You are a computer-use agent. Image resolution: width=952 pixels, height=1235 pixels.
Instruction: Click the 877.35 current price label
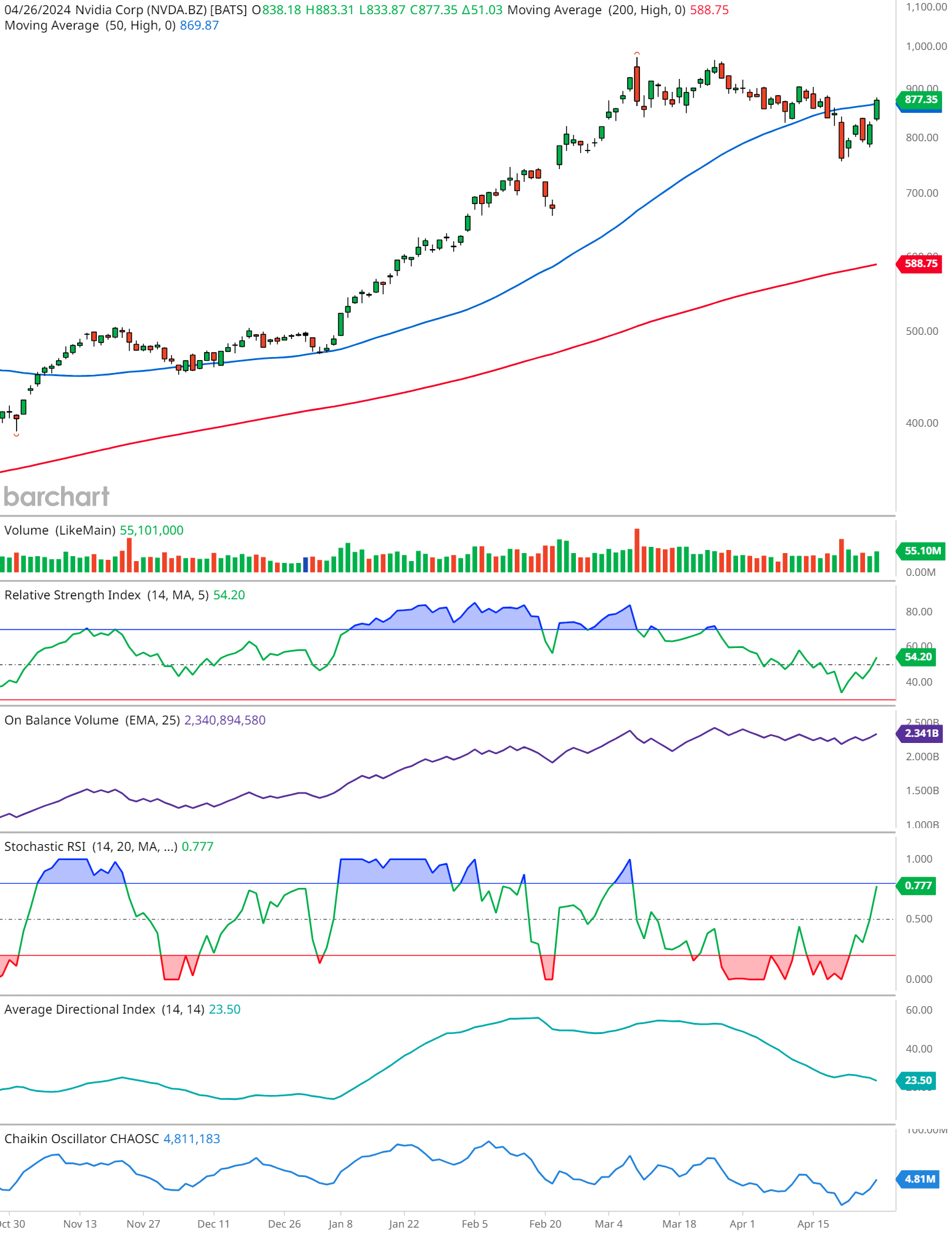[x=921, y=99]
